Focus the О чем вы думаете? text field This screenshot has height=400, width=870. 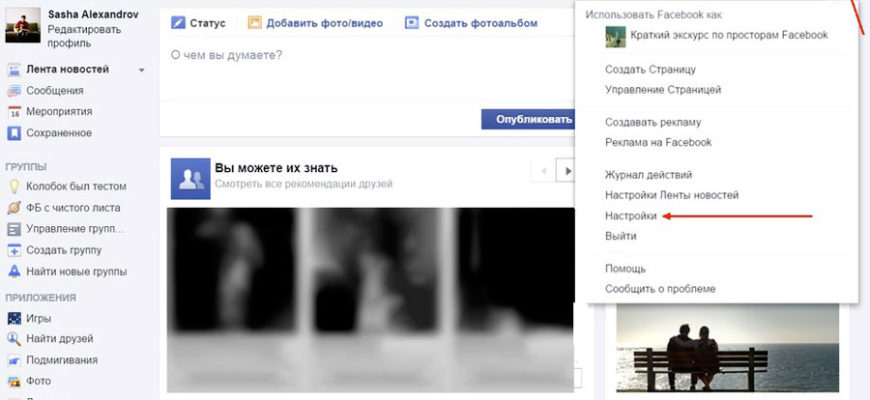(x=367, y=69)
